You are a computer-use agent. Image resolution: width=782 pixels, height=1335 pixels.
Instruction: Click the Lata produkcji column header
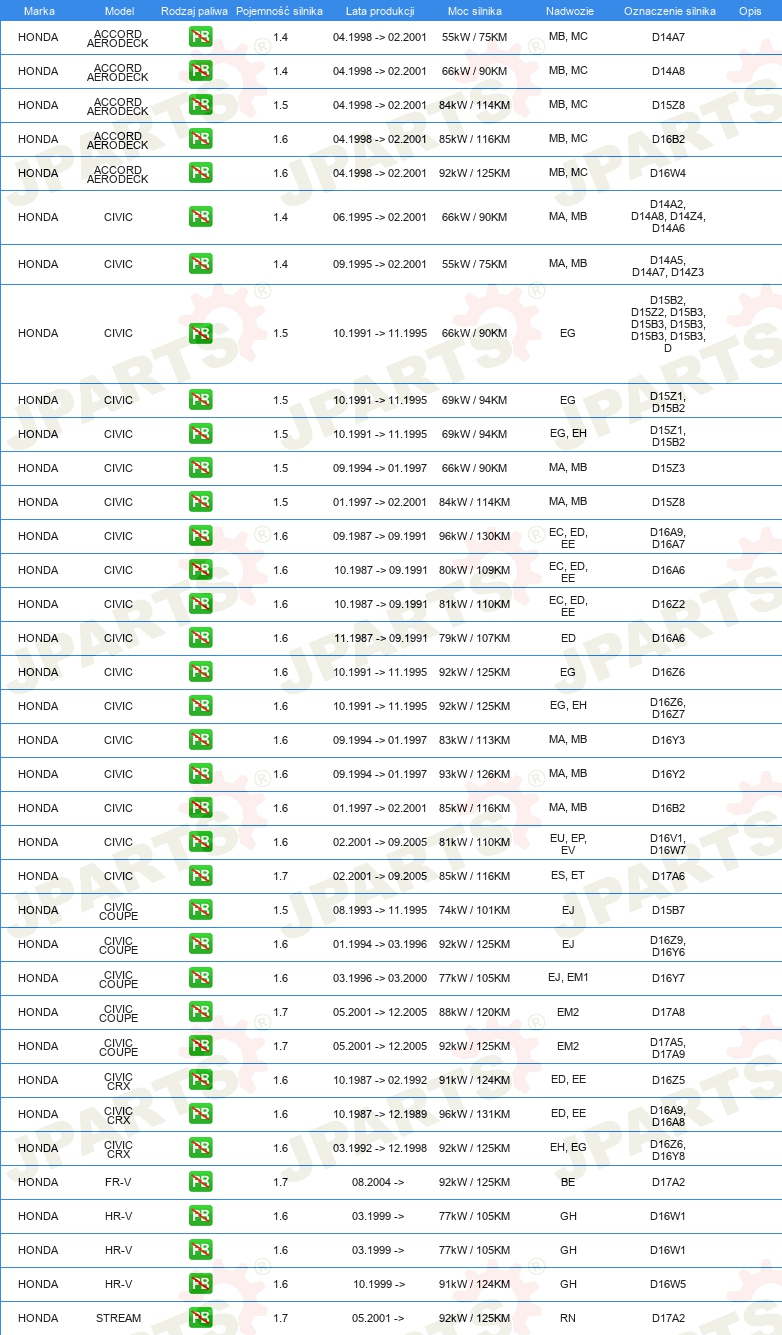pos(380,10)
